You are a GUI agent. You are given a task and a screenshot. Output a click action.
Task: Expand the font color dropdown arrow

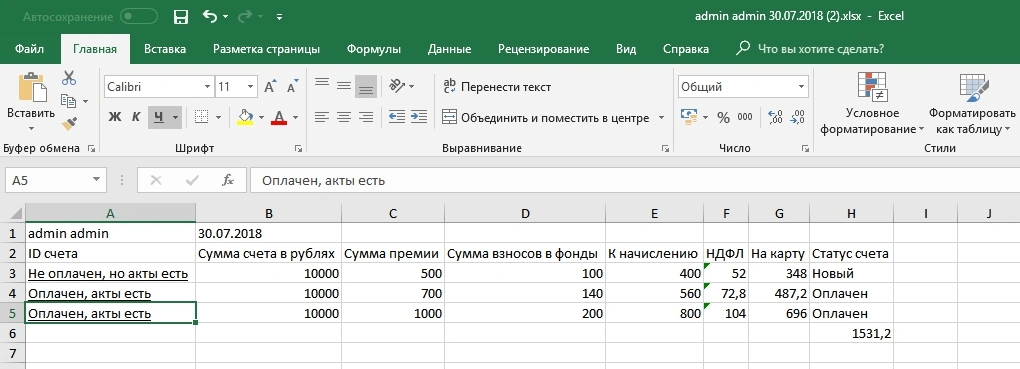(x=295, y=118)
